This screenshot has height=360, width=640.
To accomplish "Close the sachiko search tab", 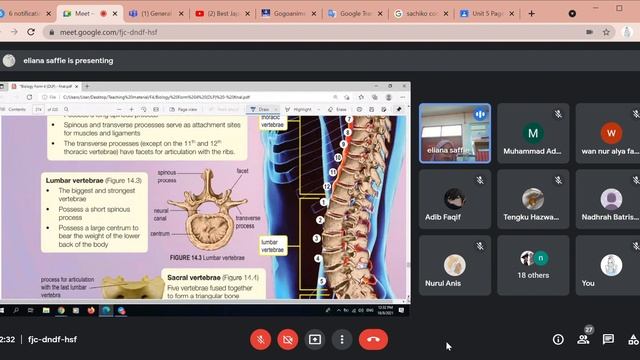I will click(x=446, y=13).
